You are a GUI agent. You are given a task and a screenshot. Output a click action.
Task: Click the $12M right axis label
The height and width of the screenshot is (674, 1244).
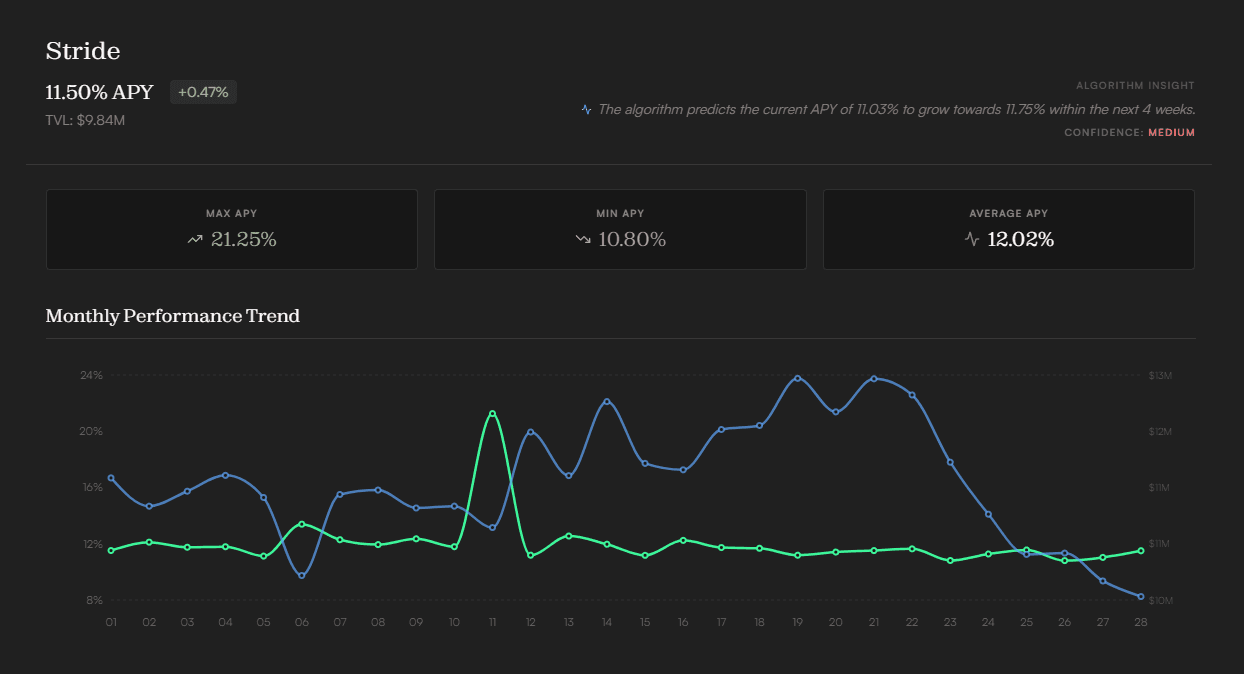1160,431
